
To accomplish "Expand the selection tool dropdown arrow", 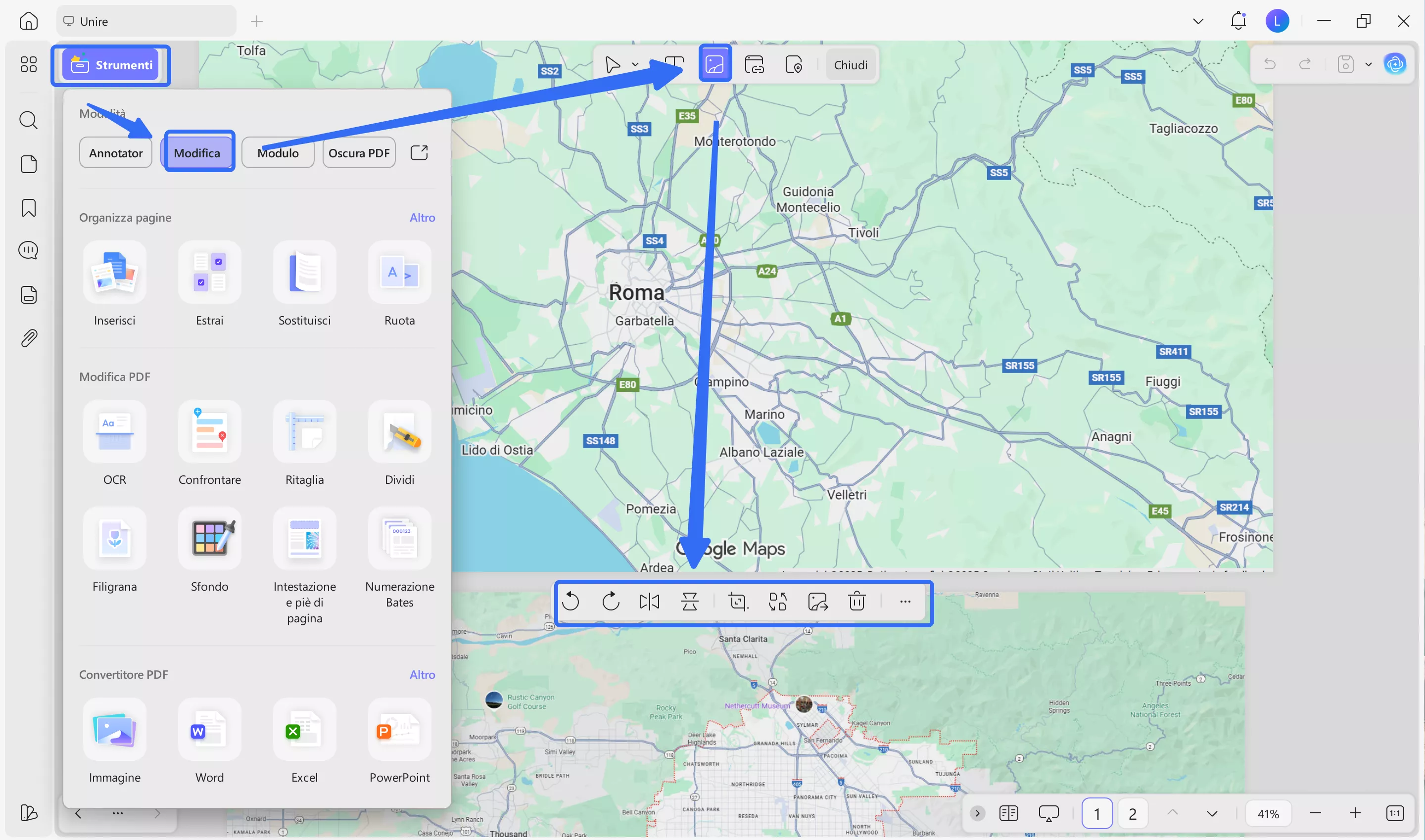I will pos(635,64).
